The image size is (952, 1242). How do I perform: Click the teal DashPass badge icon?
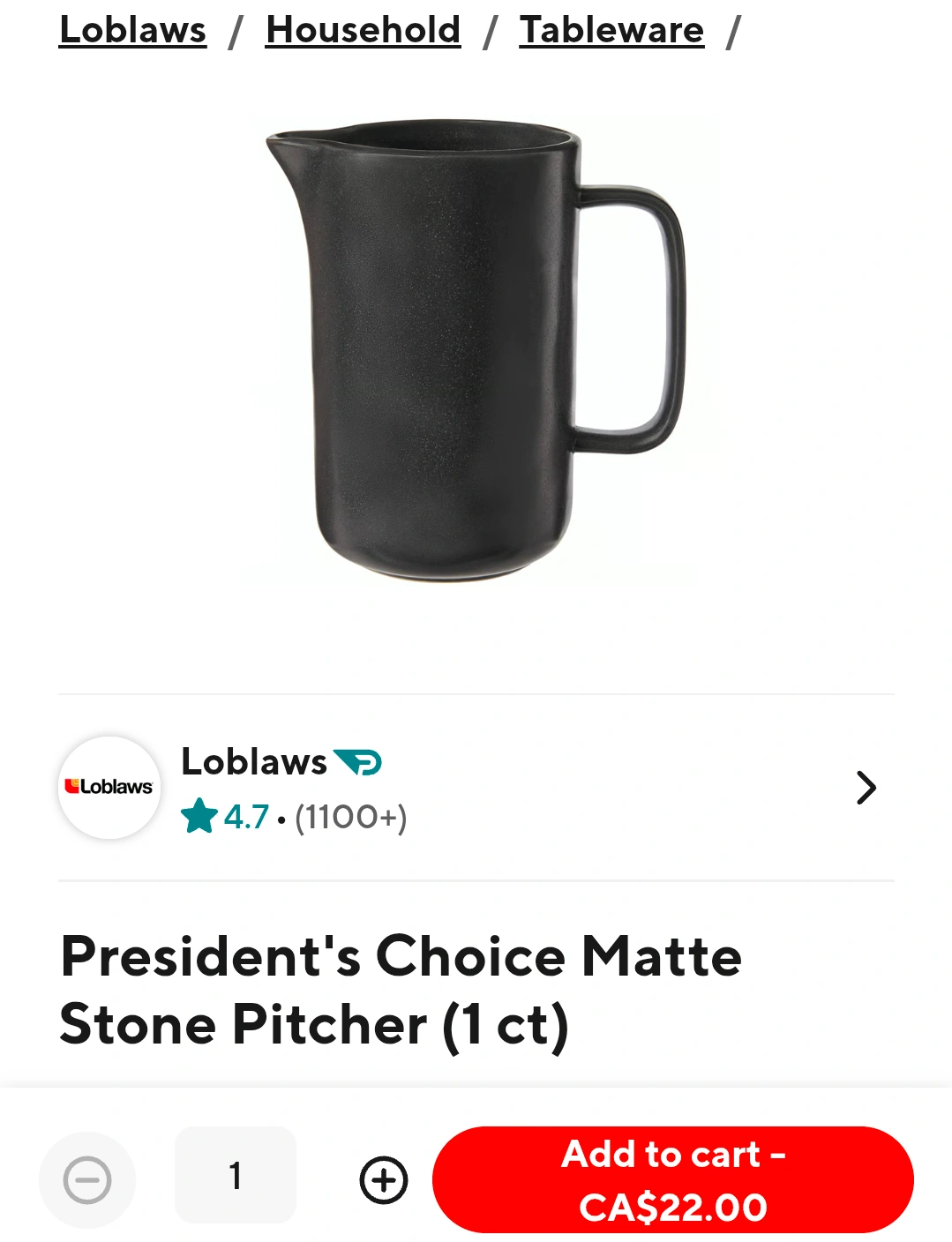click(357, 762)
